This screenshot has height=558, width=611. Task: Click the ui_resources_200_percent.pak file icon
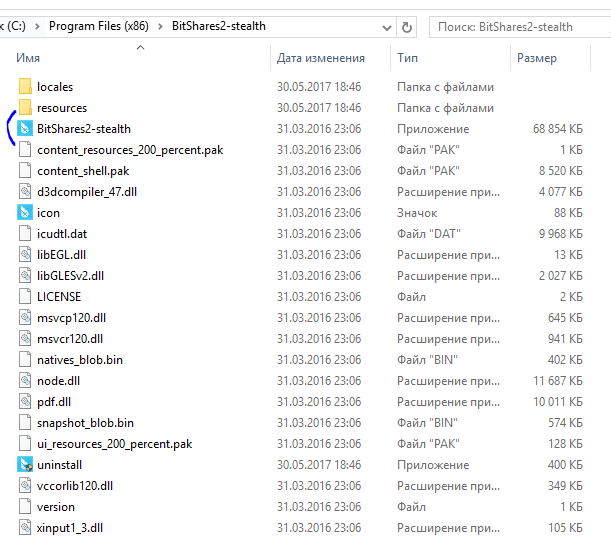[x=25, y=444]
